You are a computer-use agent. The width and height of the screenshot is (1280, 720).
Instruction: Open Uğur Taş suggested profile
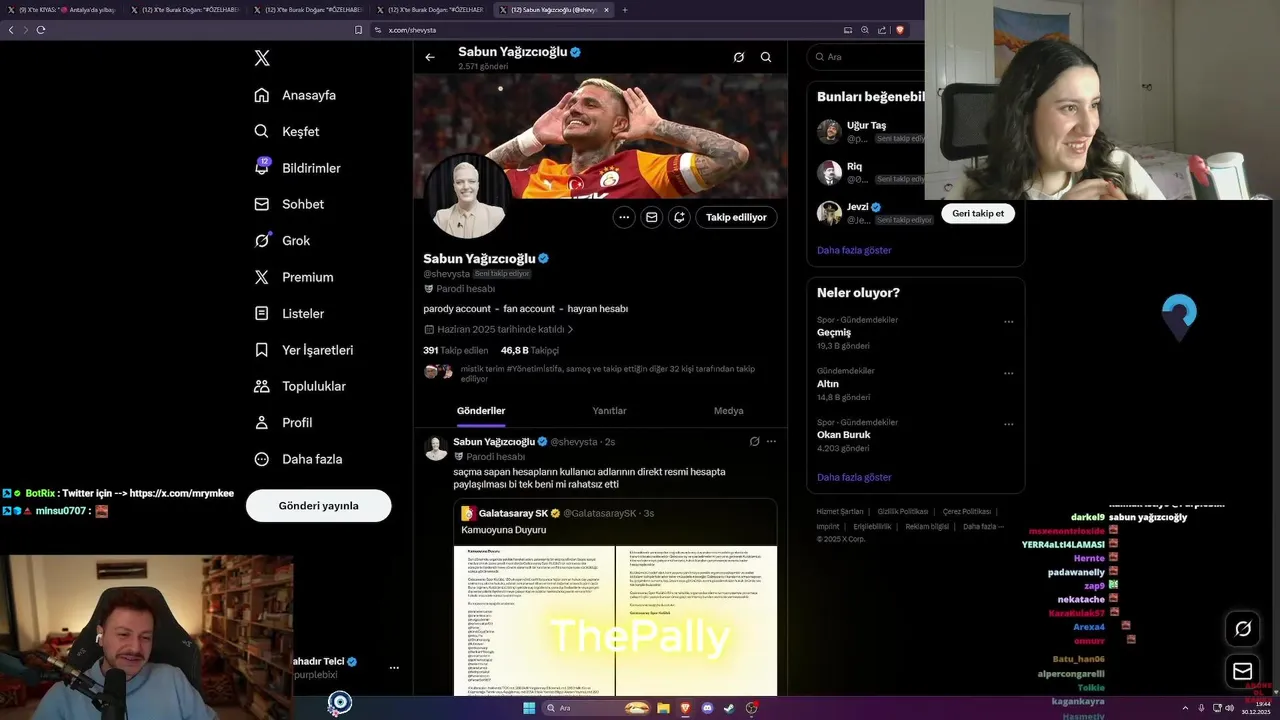866,125
